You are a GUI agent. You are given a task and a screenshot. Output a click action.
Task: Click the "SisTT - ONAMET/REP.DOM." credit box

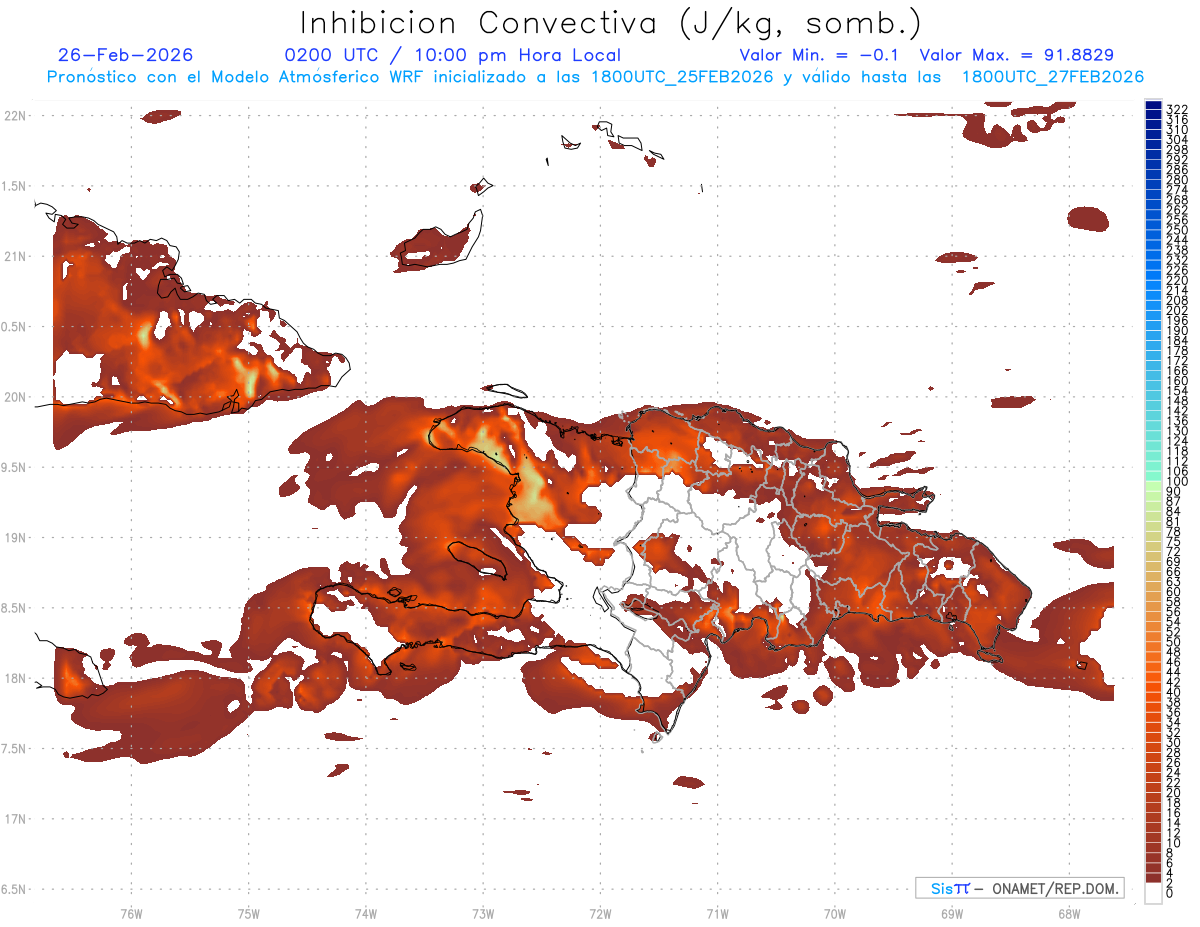point(1019,888)
